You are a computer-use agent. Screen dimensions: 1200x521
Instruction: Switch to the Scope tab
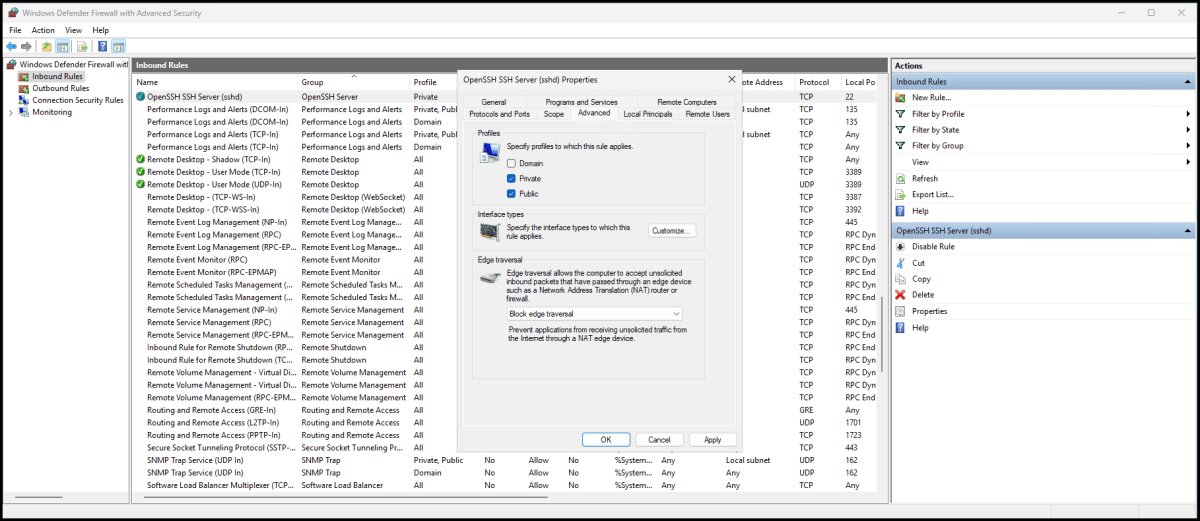coord(553,114)
